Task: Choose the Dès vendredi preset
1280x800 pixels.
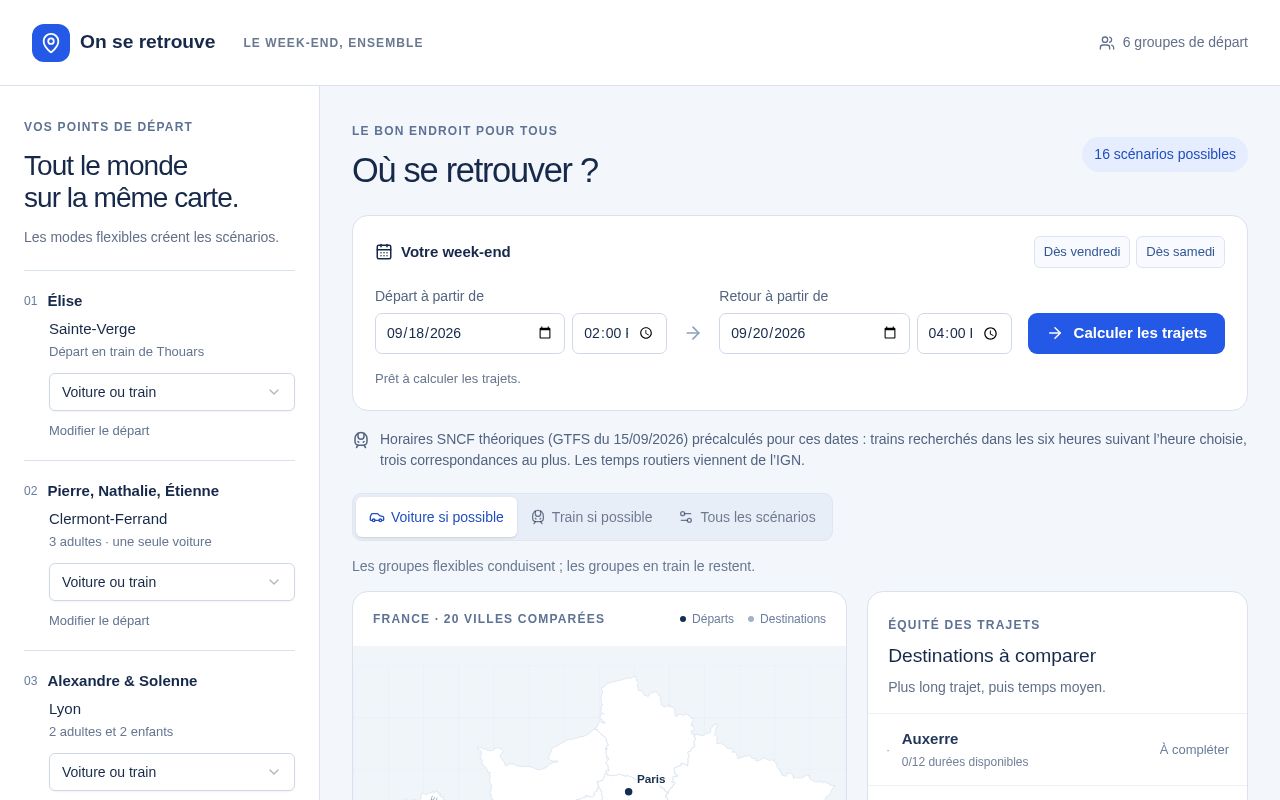Action: click(1082, 252)
